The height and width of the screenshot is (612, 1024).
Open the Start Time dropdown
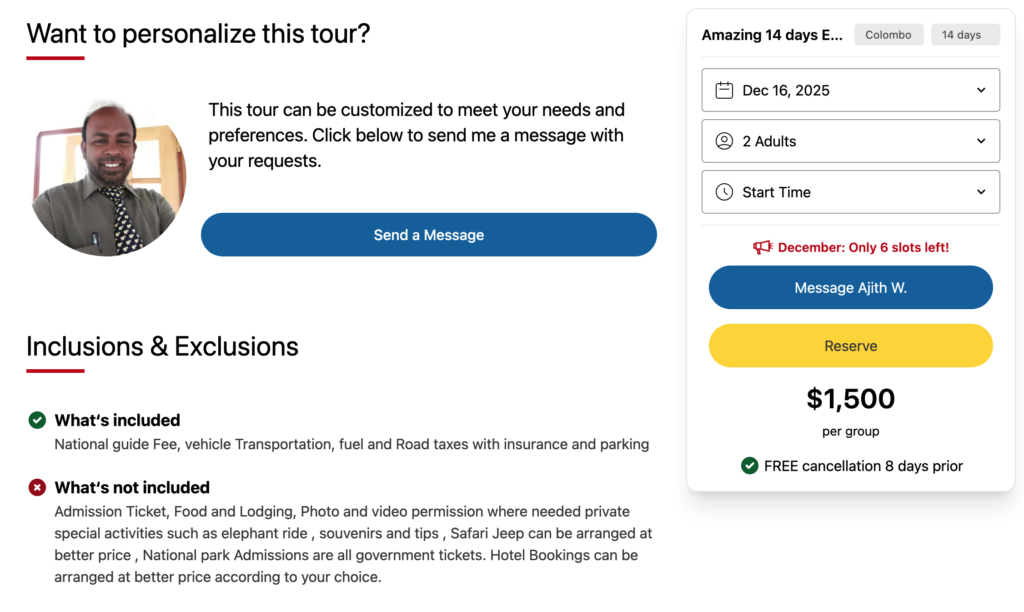pyautogui.click(x=850, y=192)
